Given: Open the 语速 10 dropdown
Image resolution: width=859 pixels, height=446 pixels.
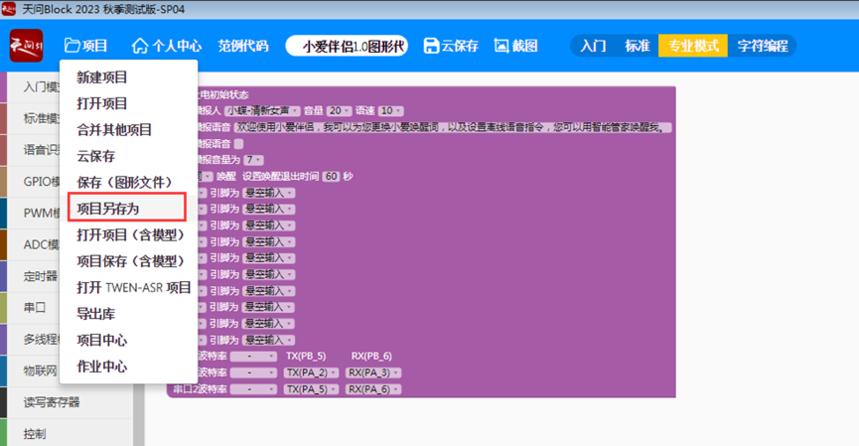Looking at the screenshot, I should click(x=391, y=111).
